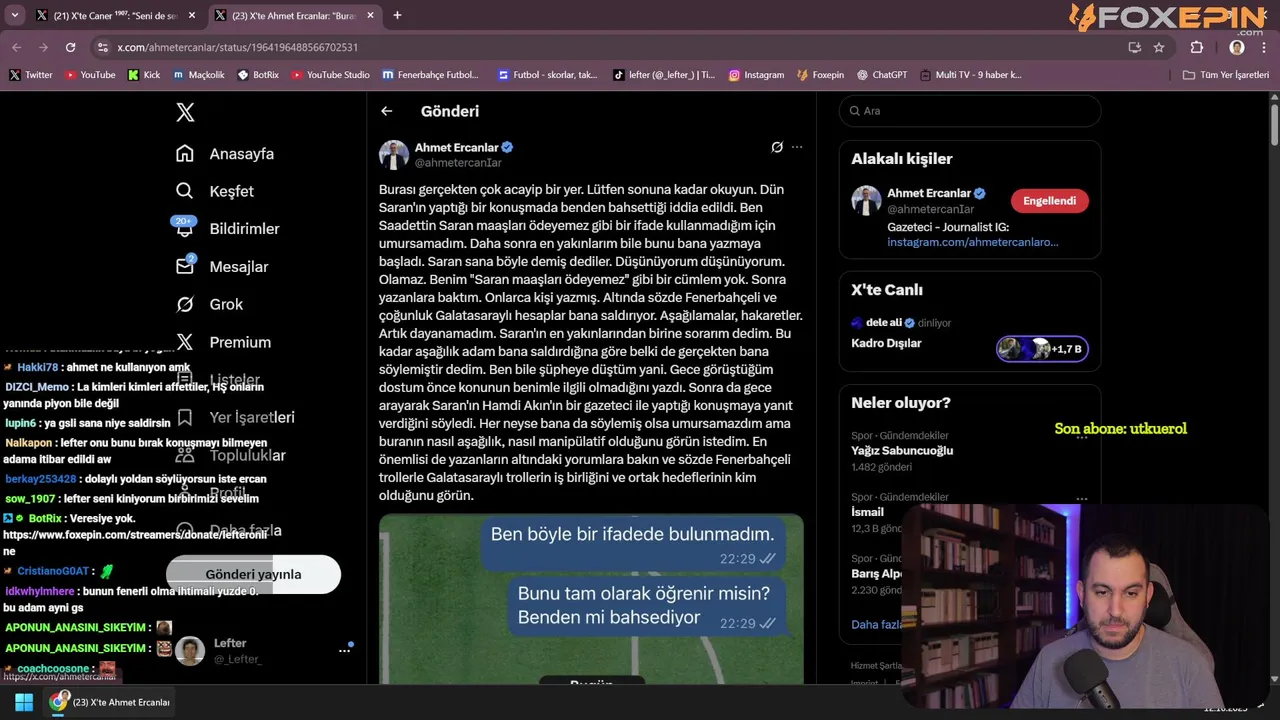This screenshot has height=720, width=1280.
Task: Open Fenerbahçe Futbol bookmark
Action: click(431, 75)
